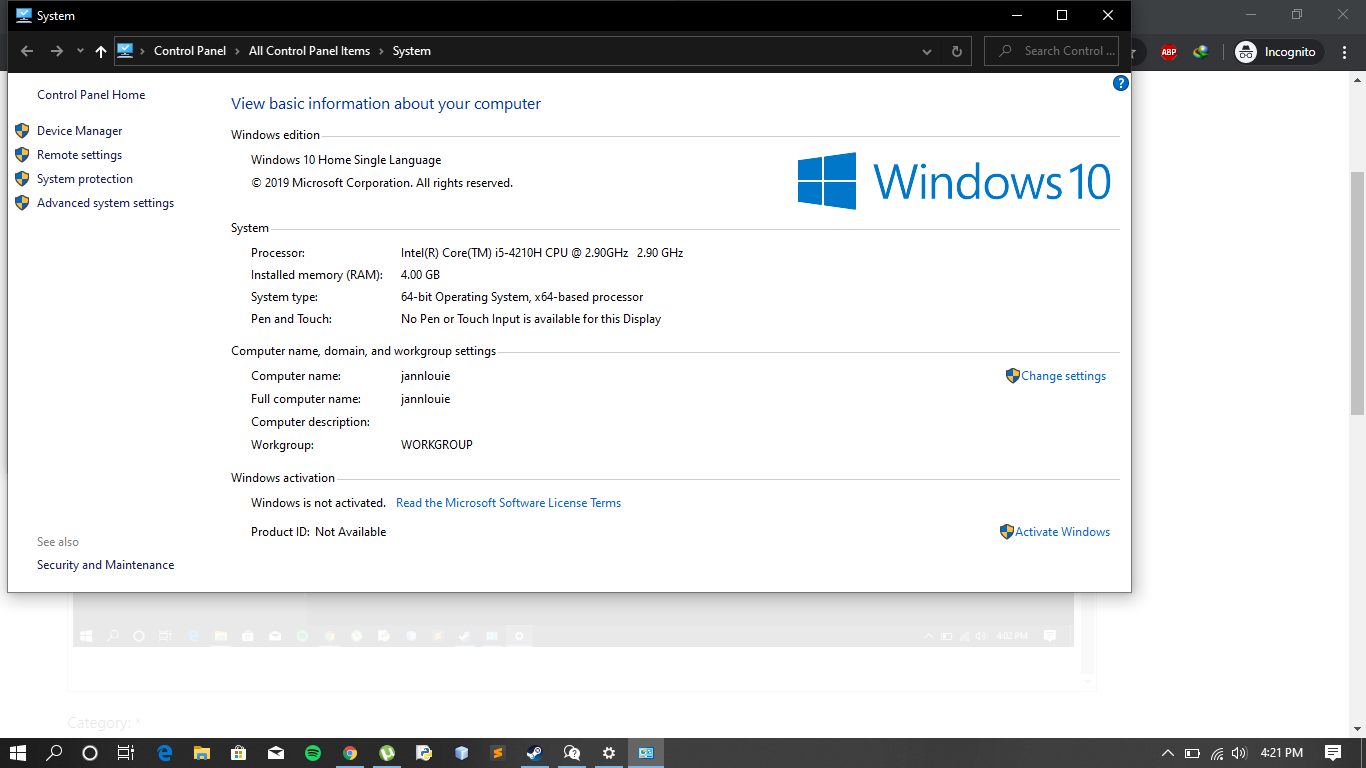1366x768 pixels.
Task: Open Wi-Fi network icon in tray
Action: point(1217,753)
